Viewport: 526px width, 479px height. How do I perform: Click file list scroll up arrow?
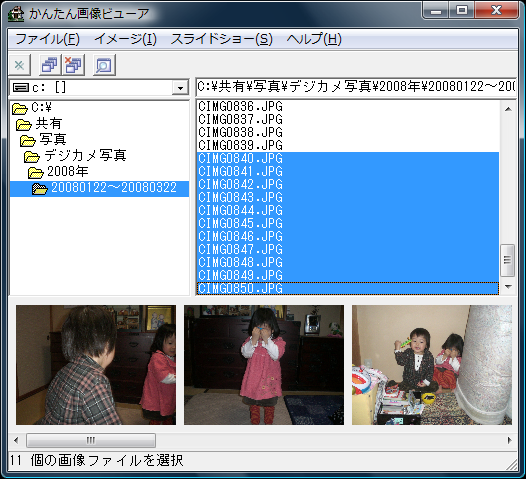[508, 109]
